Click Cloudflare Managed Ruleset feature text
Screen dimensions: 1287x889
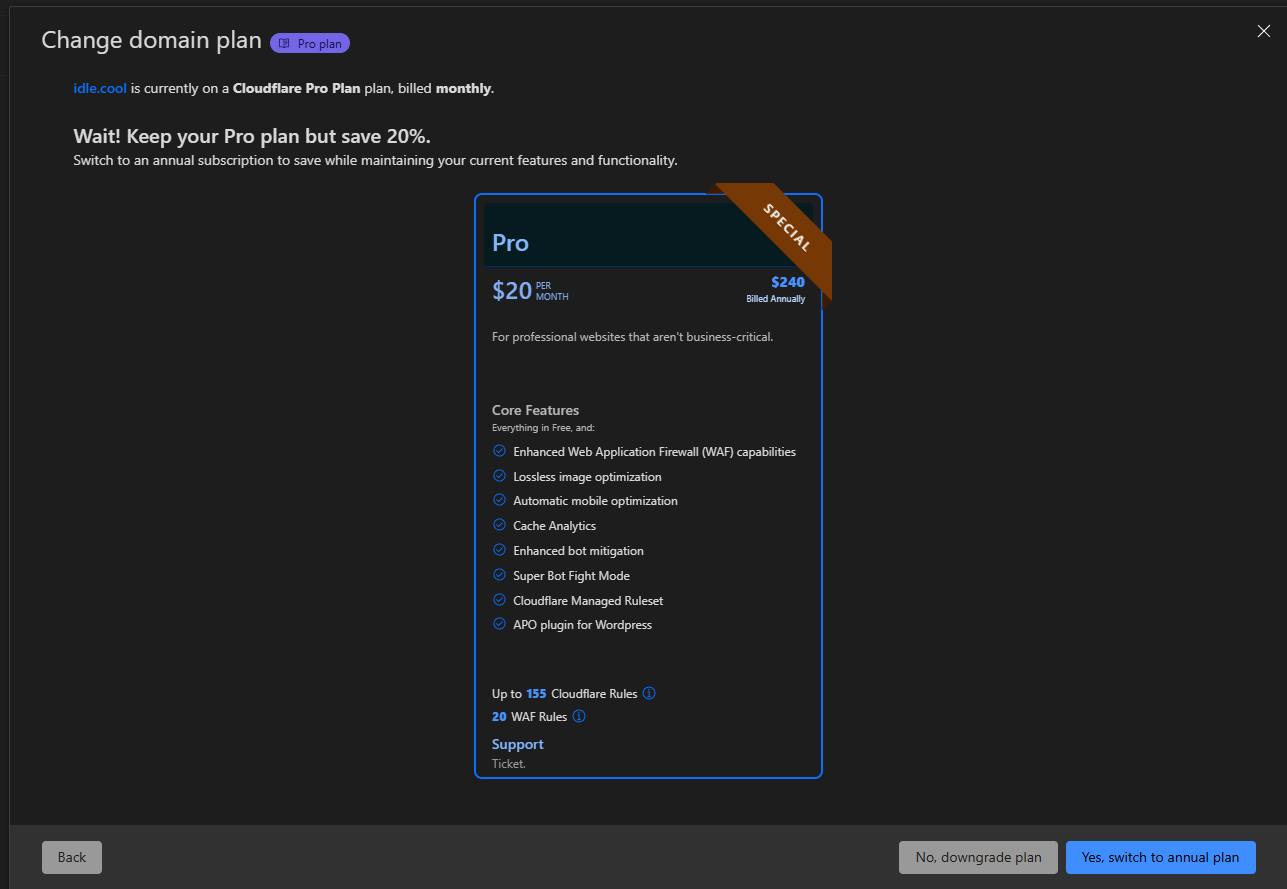coord(588,601)
